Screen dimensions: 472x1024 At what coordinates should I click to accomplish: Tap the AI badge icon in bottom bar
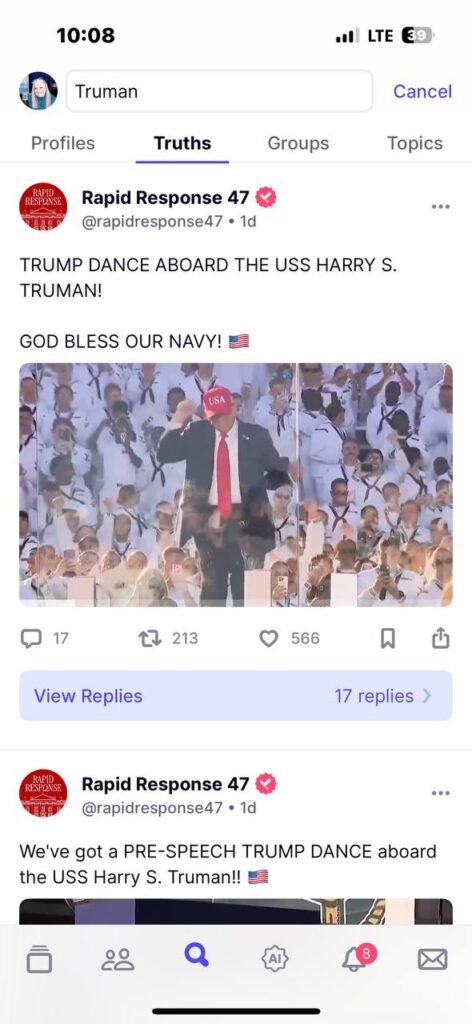click(275, 959)
